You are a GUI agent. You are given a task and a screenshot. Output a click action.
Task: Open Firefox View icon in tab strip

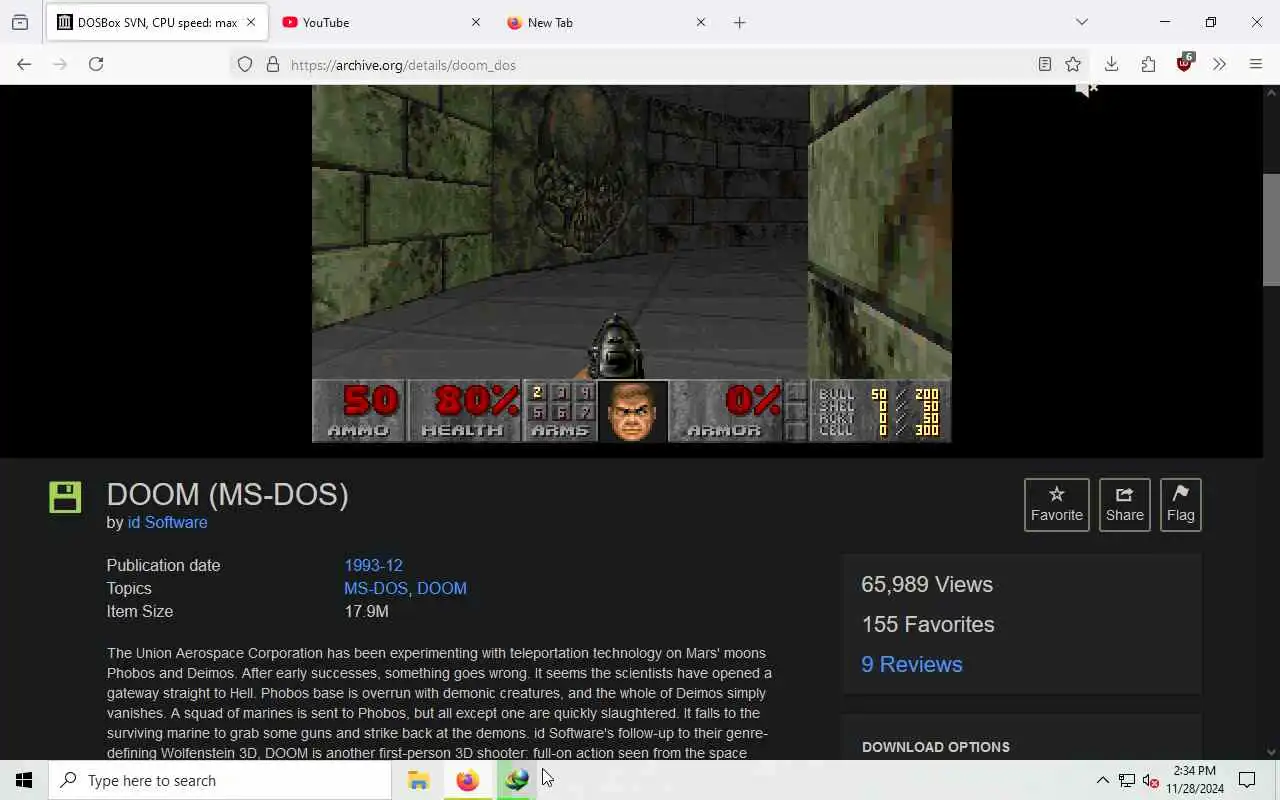[20, 22]
